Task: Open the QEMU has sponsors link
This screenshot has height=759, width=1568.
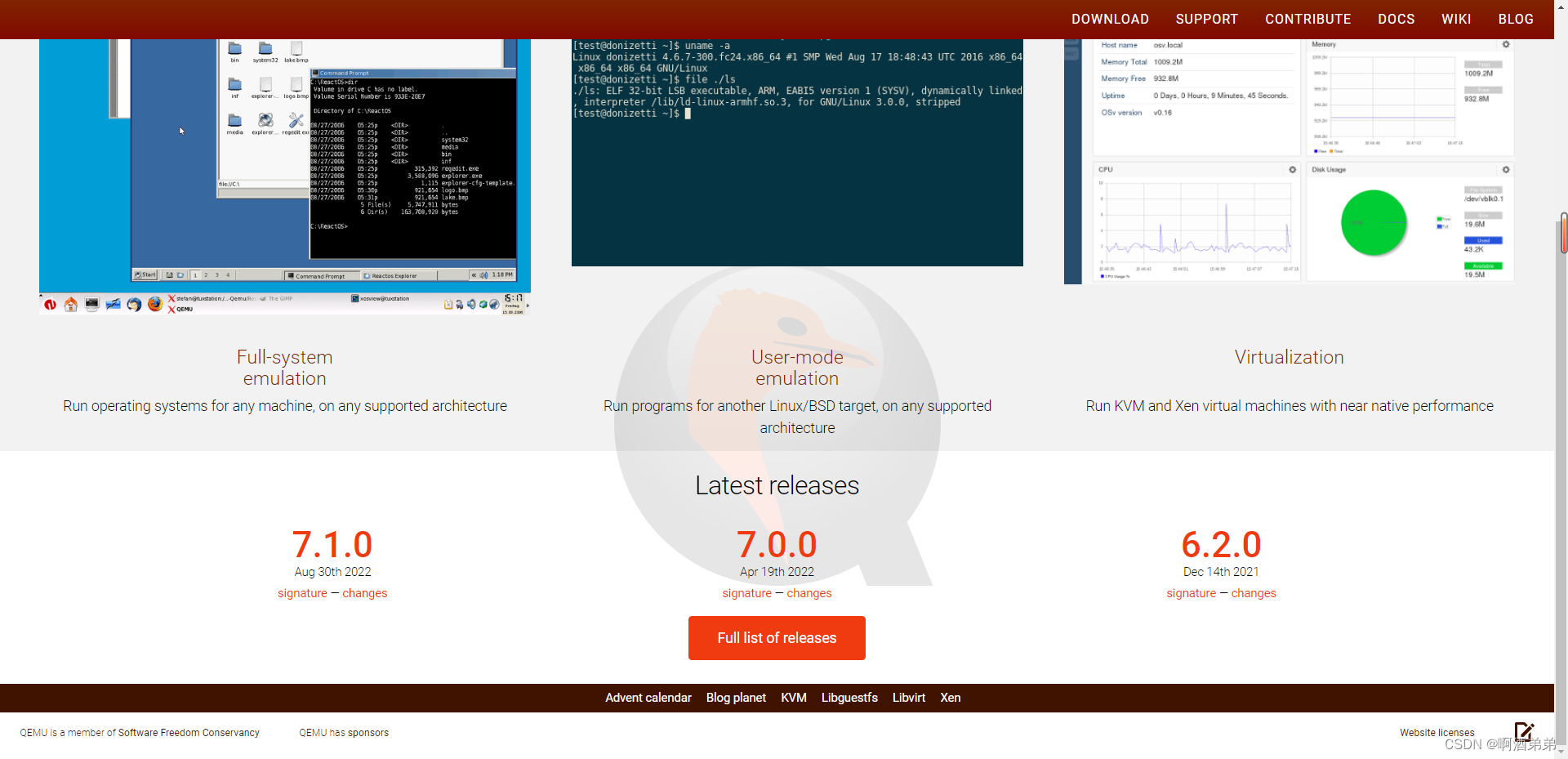Action: [x=344, y=733]
